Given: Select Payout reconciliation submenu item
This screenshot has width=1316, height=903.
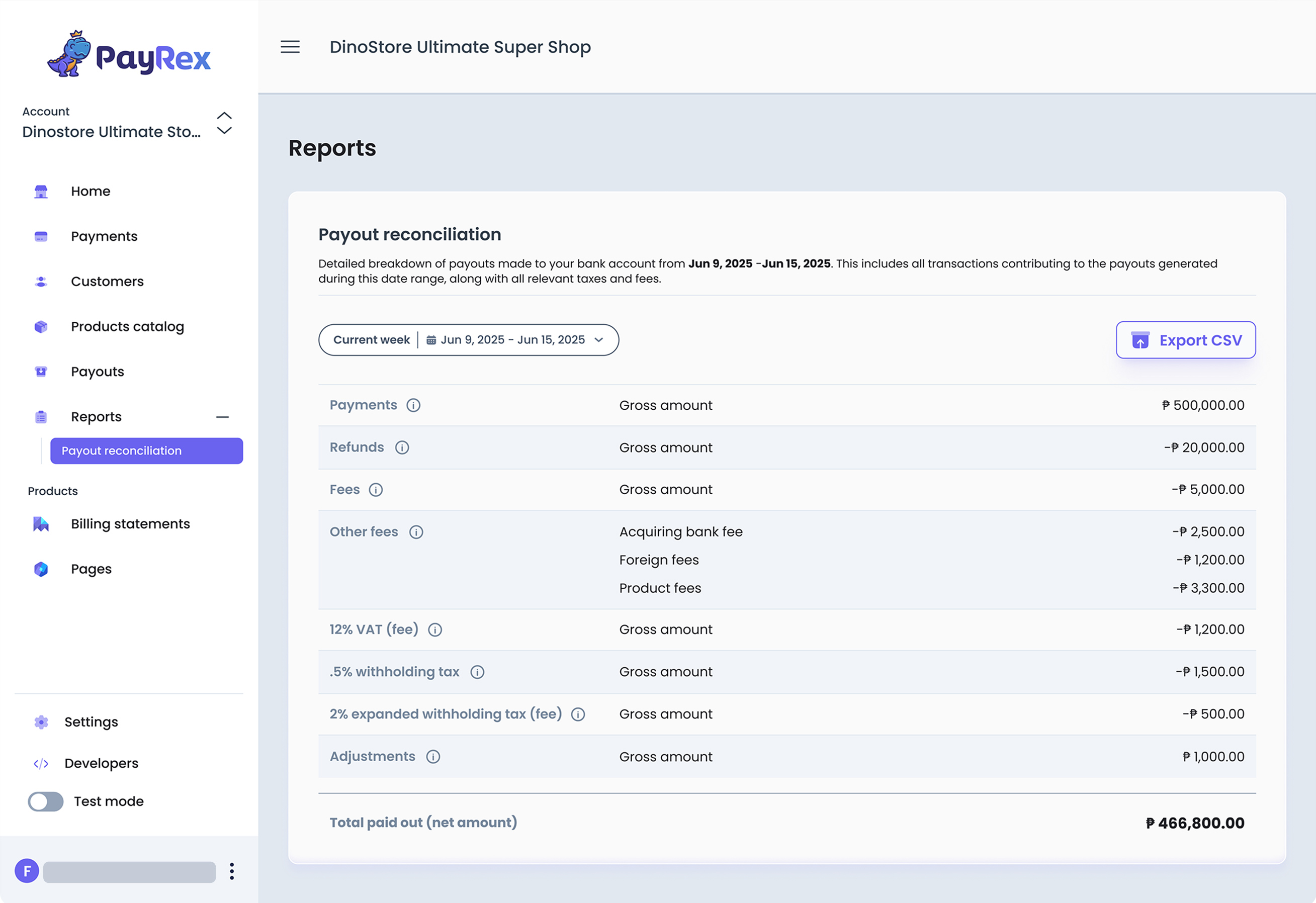Looking at the screenshot, I should (147, 451).
